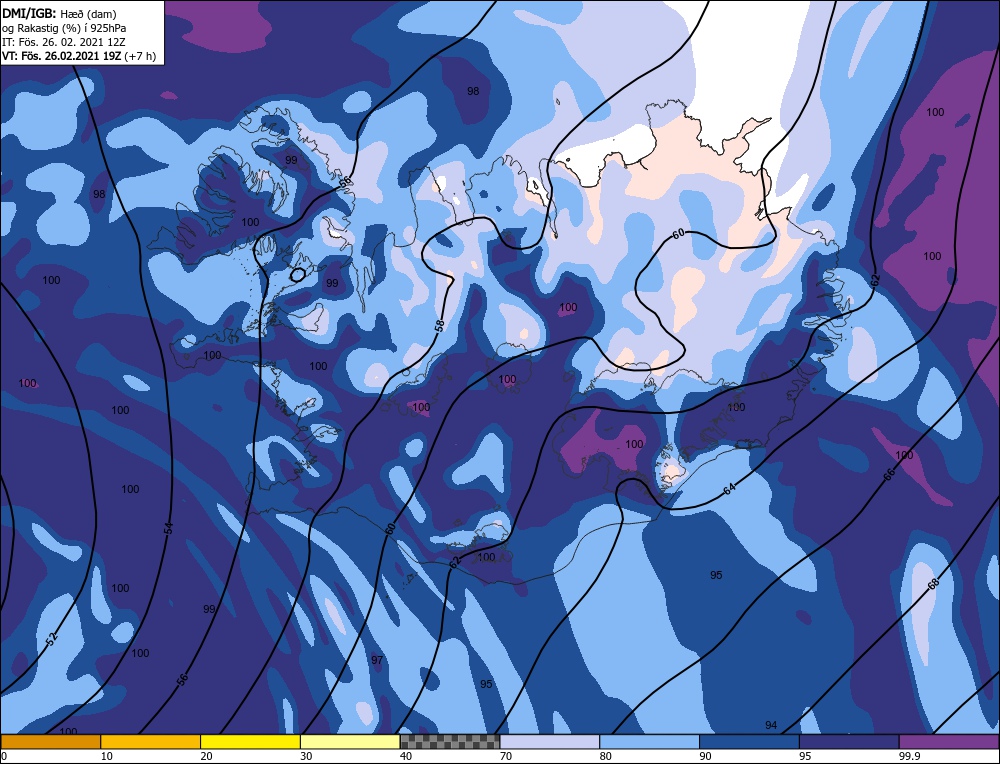Click the '97' humidity value on the map
Screen dimensions: 1000x764
pyautogui.click(x=377, y=660)
